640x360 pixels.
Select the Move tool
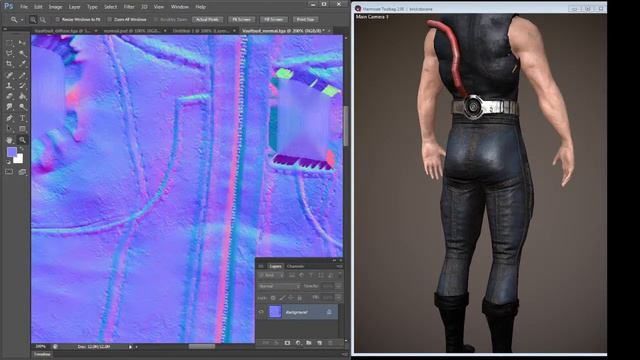coord(22,42)
